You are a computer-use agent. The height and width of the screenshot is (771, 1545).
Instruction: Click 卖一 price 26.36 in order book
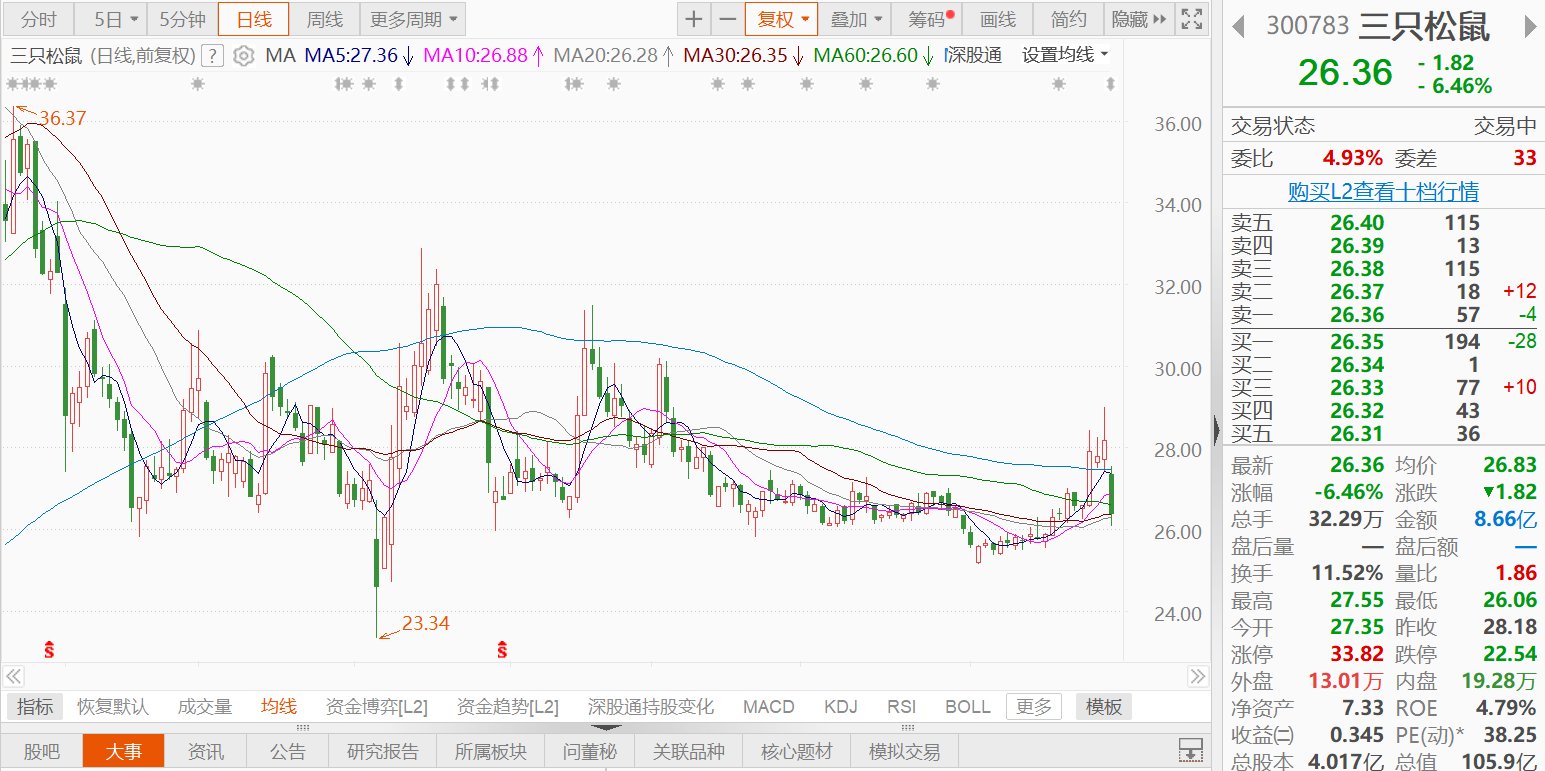pyautogui.click(x=1356, y=315)
